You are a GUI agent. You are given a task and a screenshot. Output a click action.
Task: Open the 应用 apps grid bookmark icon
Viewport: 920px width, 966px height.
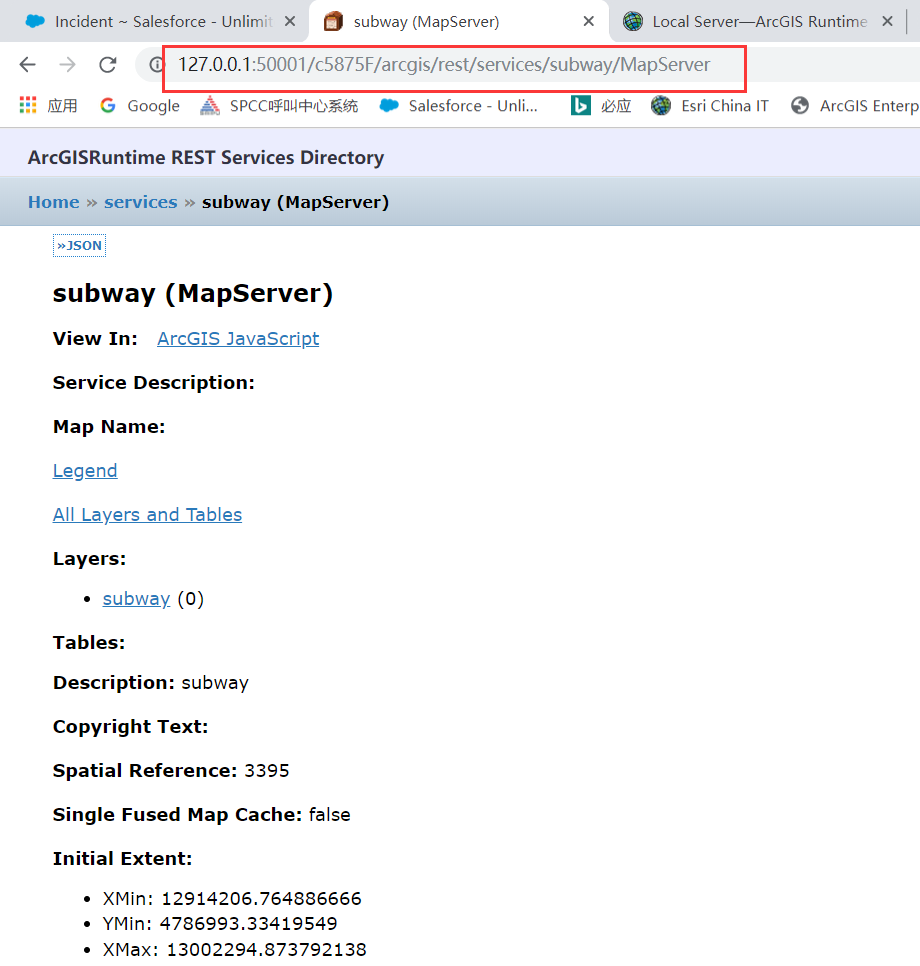point(27,105)
